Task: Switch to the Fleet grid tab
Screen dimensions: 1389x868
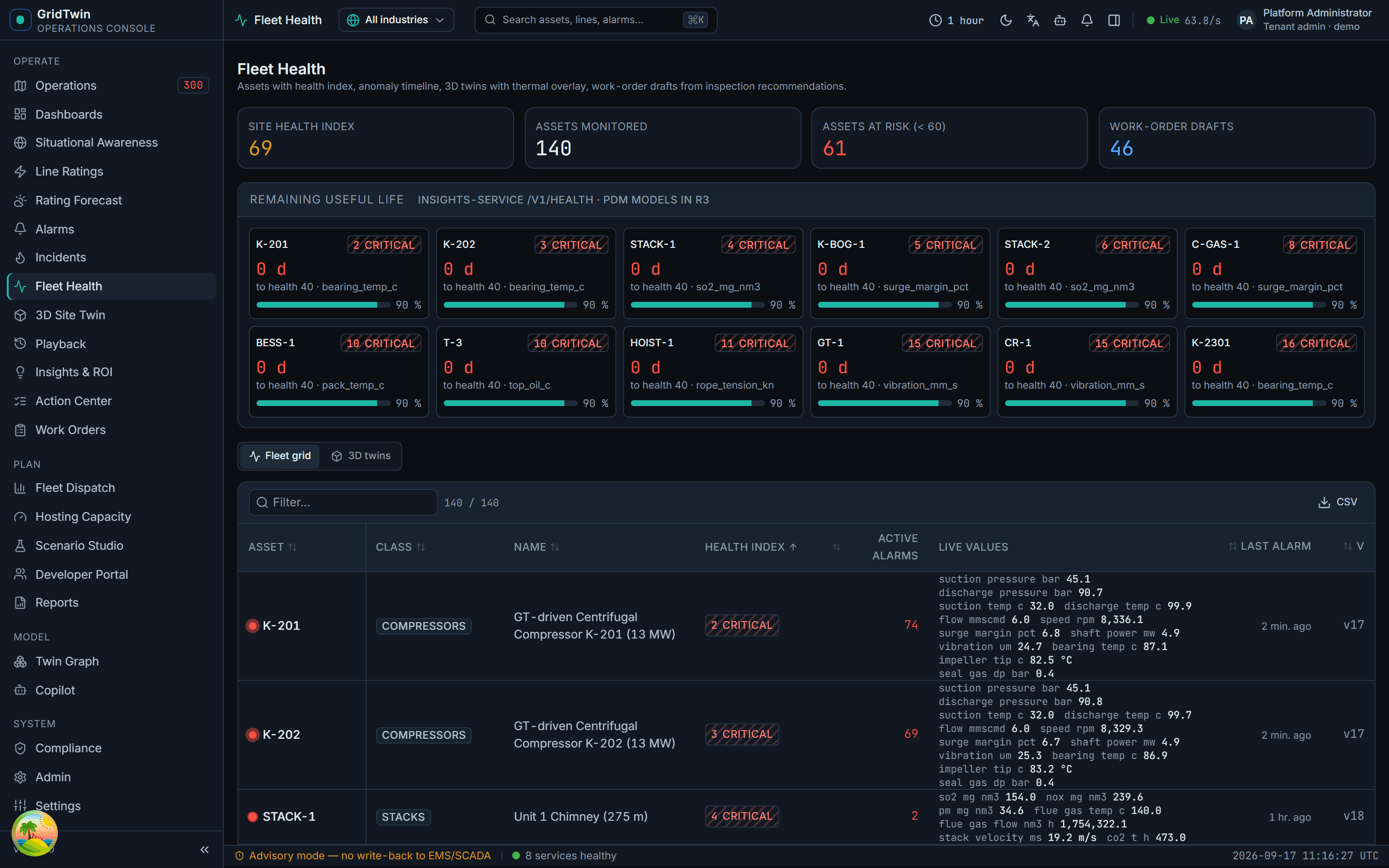Action: [x=280, y=456]
